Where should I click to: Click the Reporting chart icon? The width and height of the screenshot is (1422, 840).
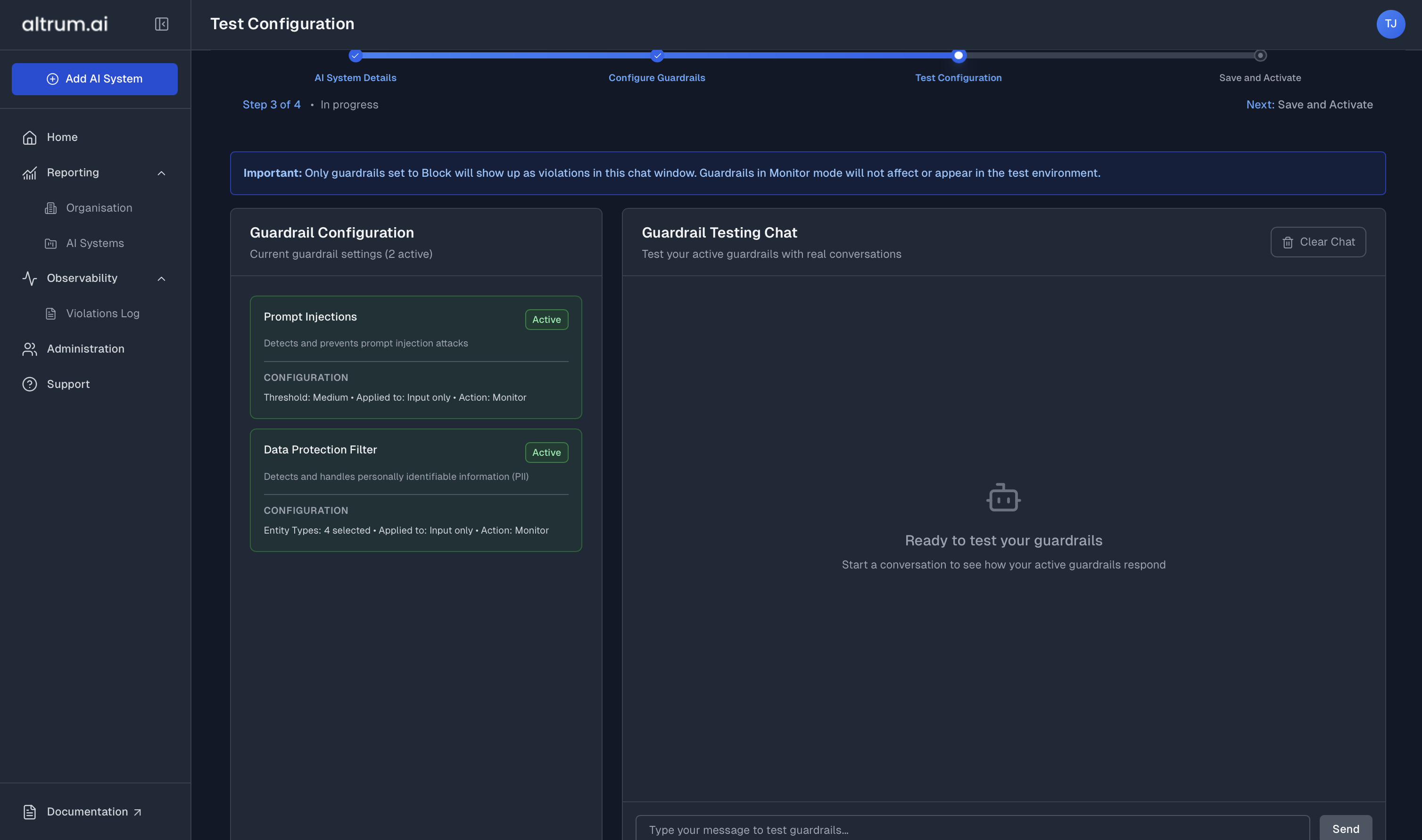click(x=29, y=173)
